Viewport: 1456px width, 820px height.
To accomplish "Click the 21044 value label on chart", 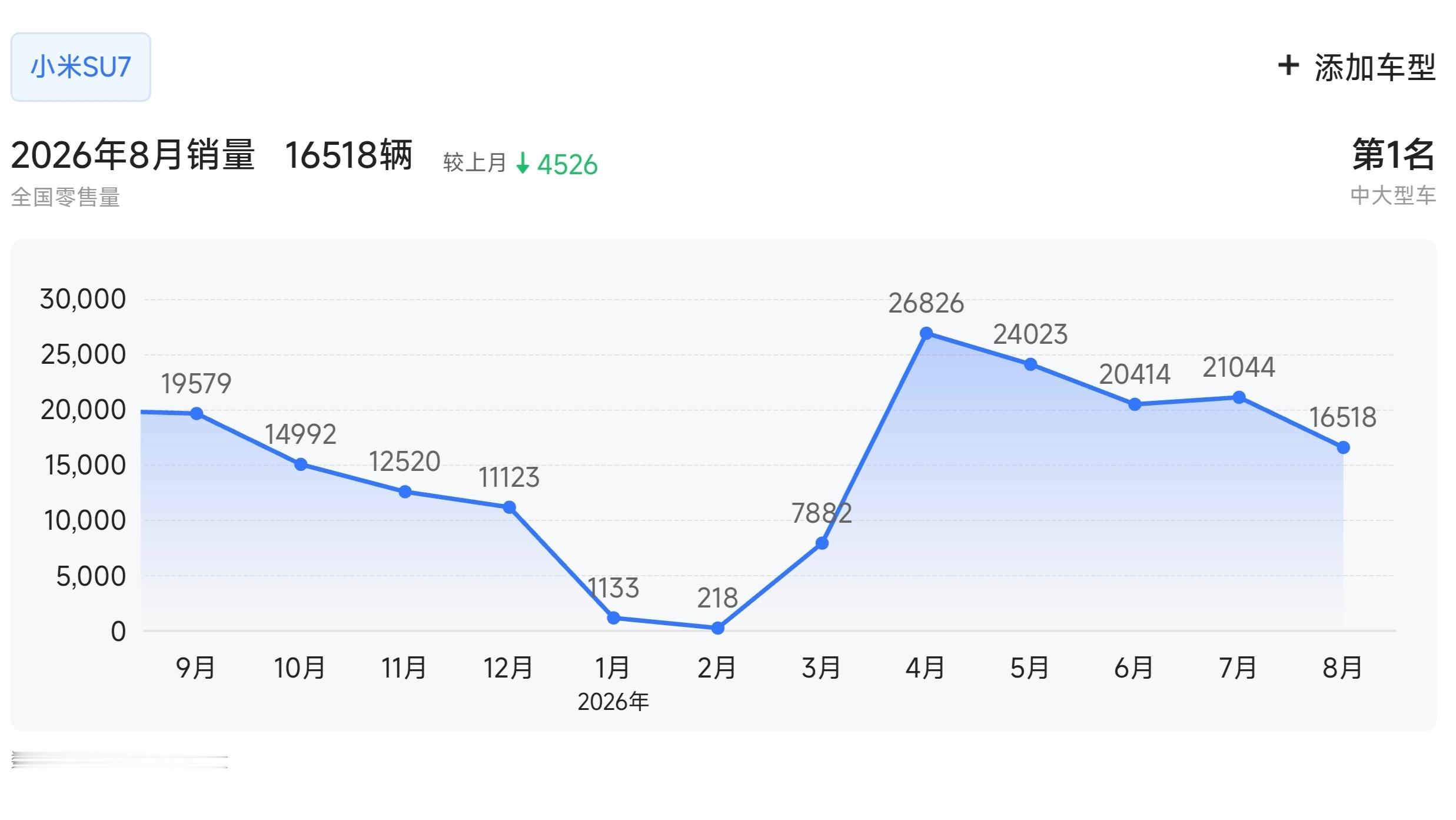I will pyautogui.click(x=1239, y=368).
